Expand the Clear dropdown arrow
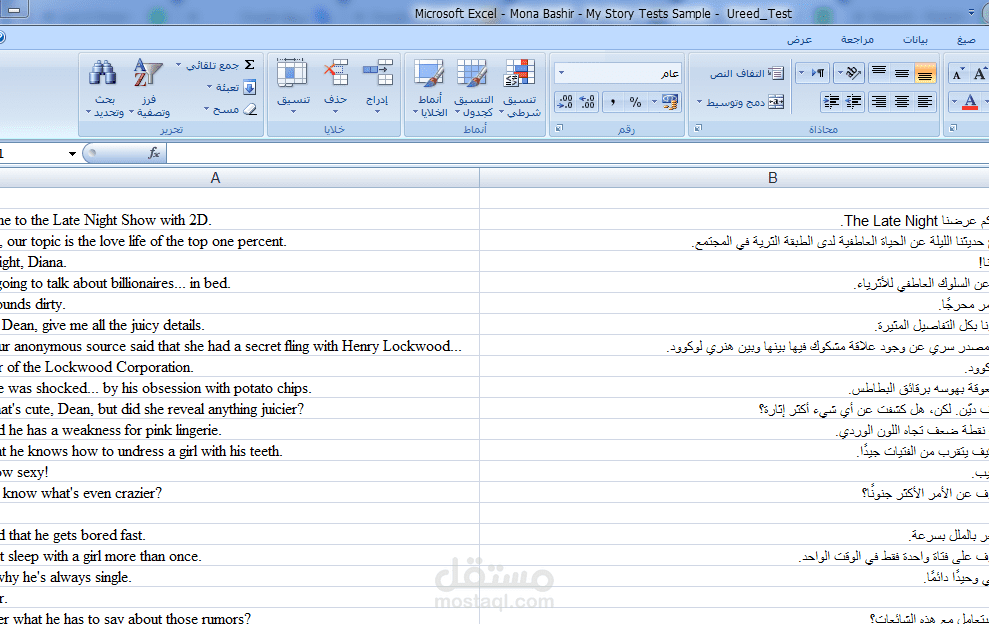989x624 pixels. 206,109
